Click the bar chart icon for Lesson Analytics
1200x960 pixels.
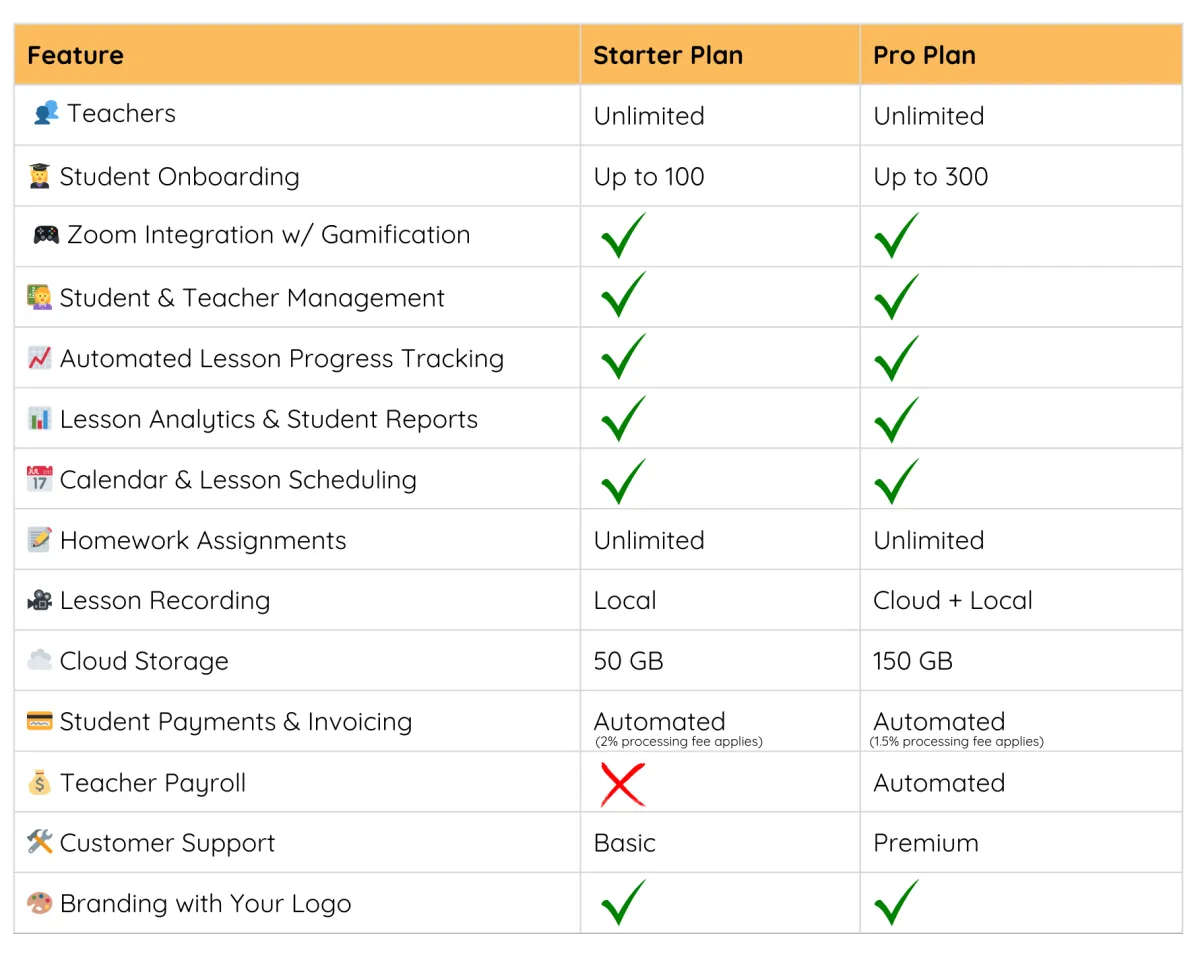[39, 419]
